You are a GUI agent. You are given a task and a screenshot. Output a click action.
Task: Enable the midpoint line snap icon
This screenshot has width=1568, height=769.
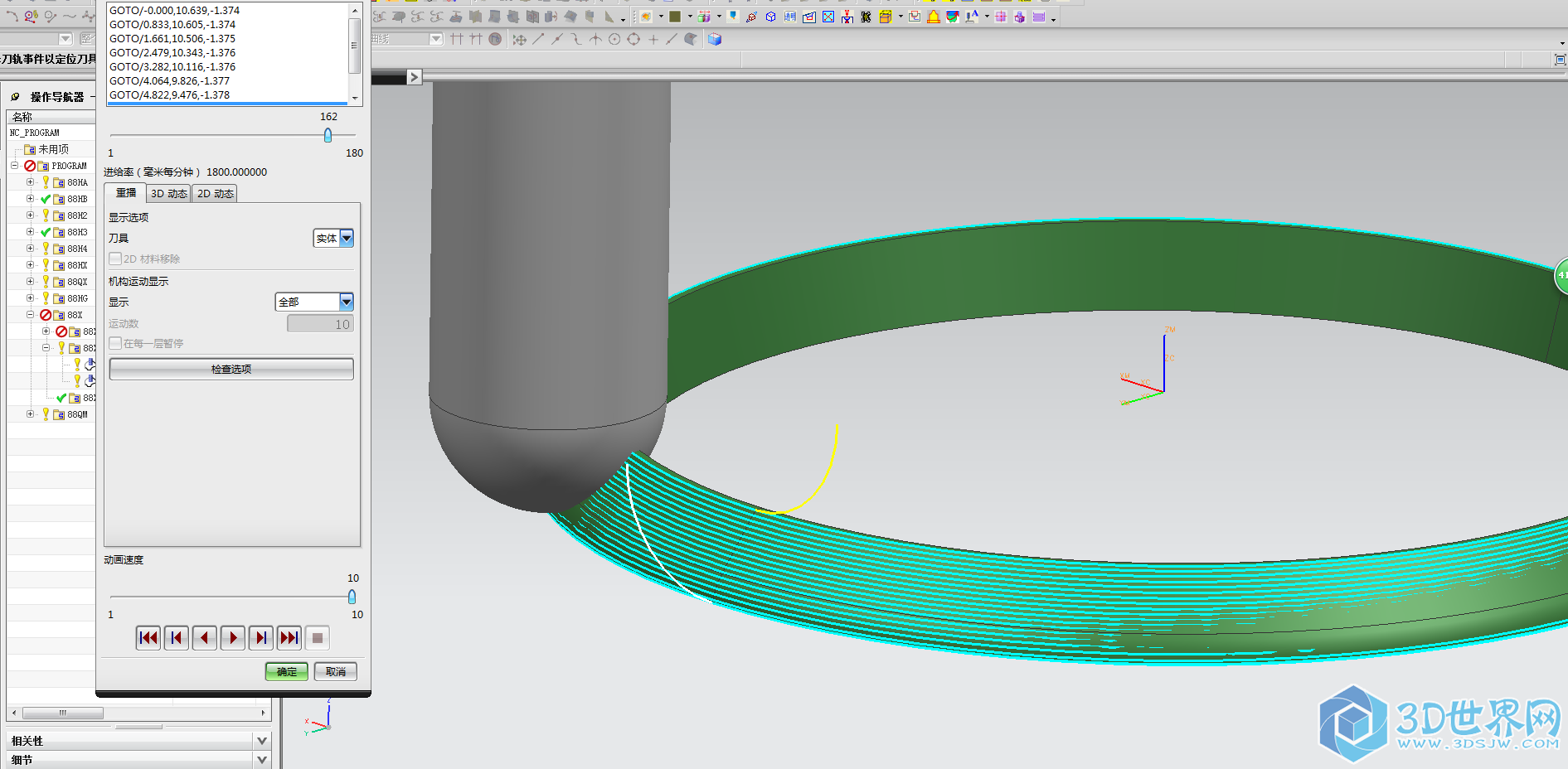(x=557, y=39)
